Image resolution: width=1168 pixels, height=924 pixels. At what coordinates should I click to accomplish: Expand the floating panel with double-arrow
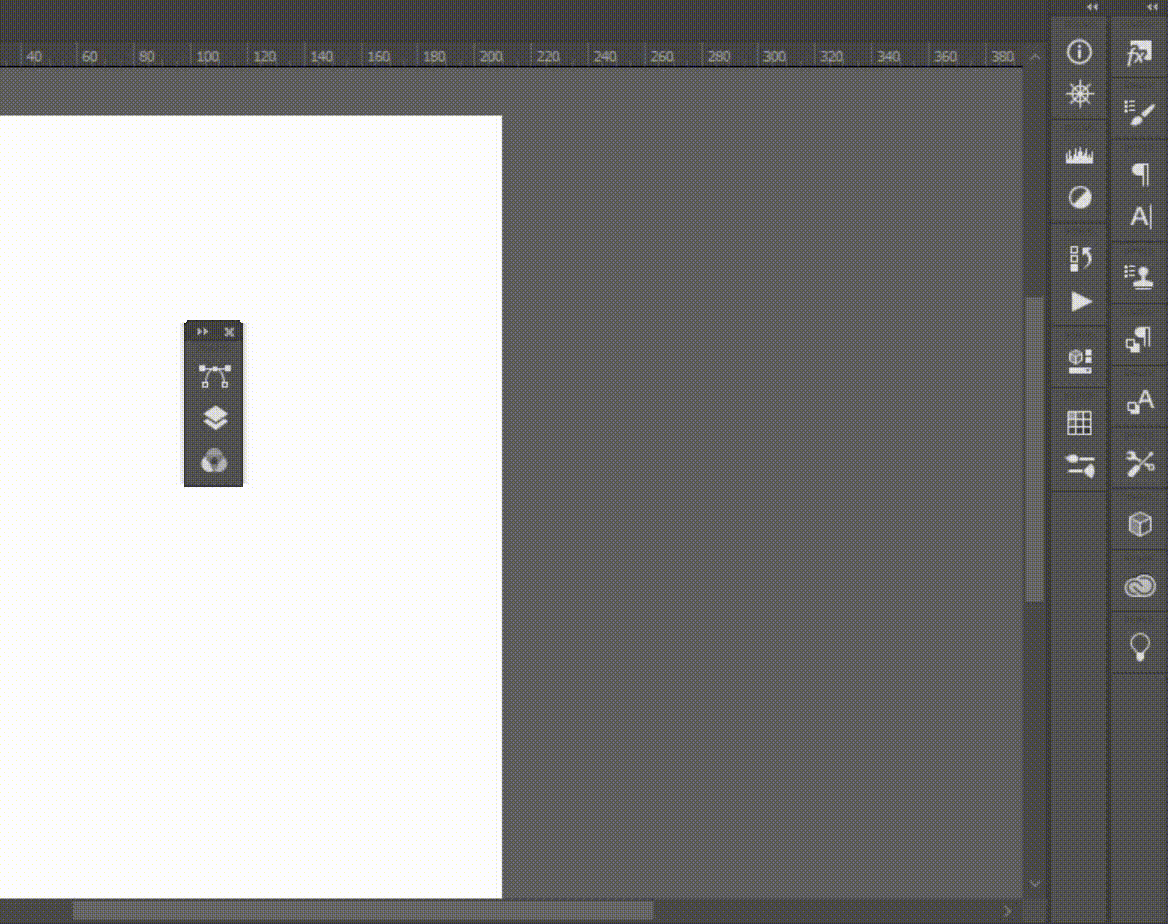(x=202, y=332)
